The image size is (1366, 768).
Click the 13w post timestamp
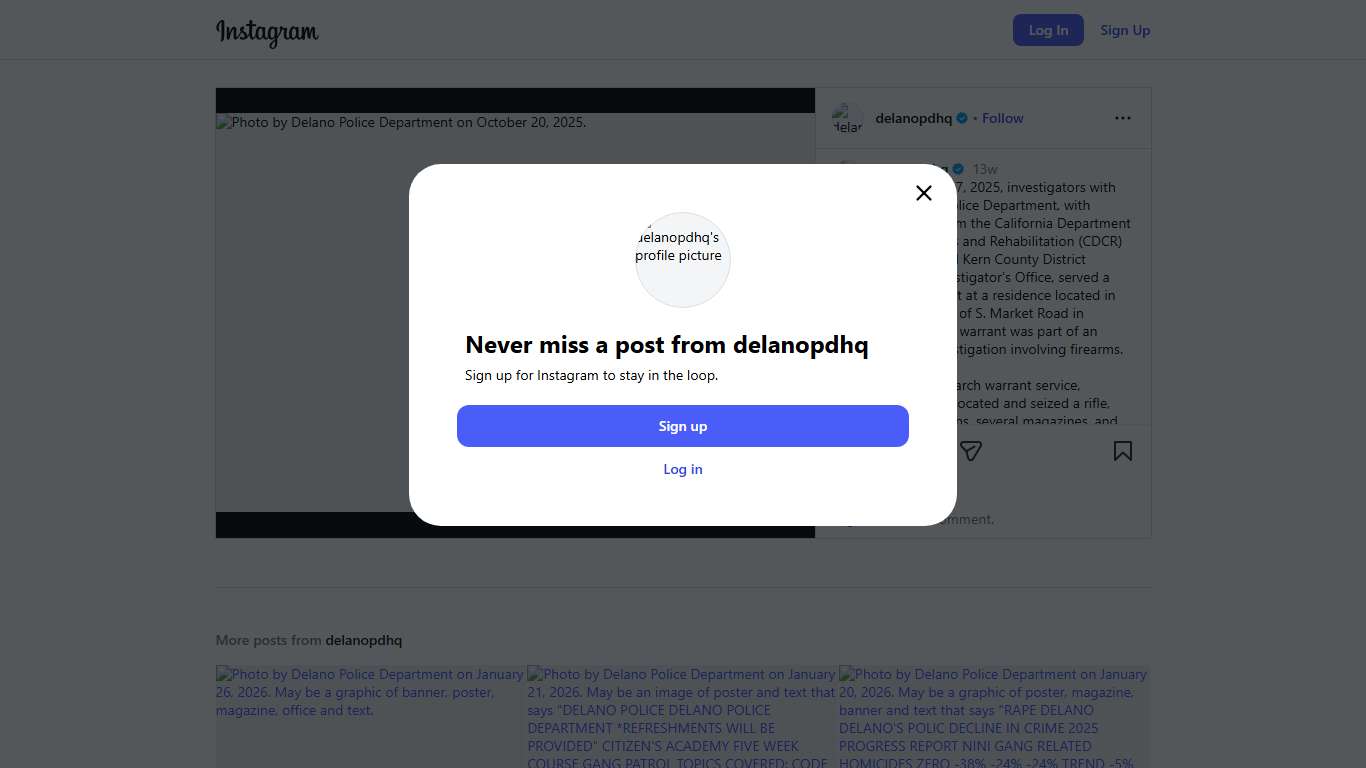pos(985,169)
